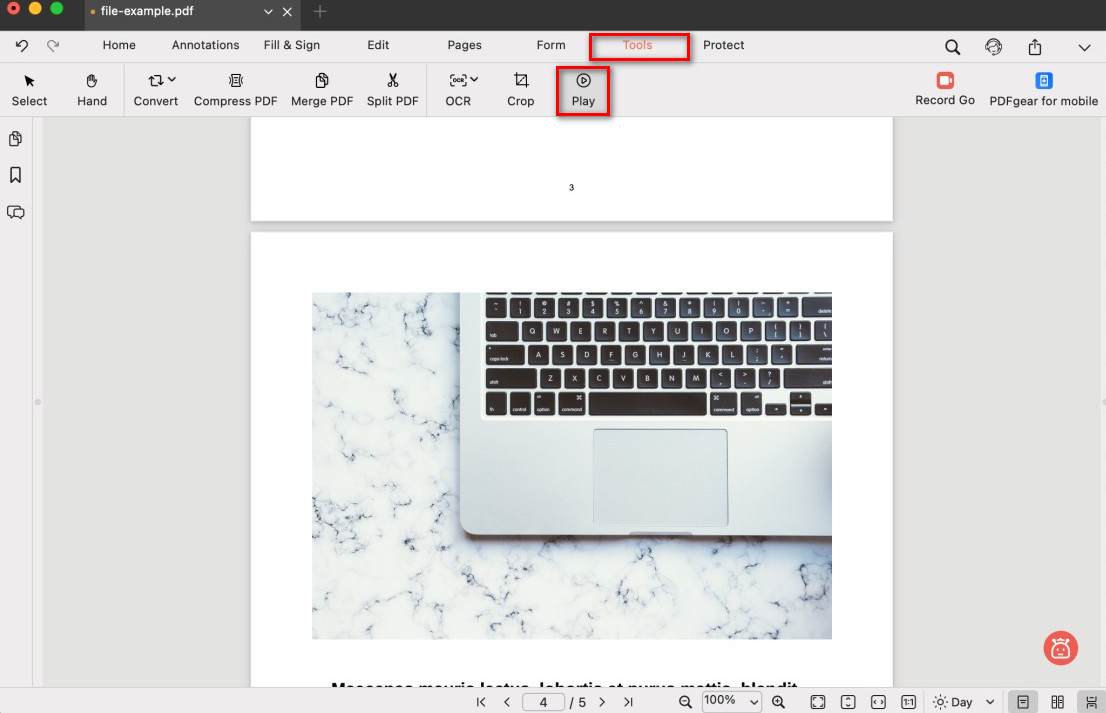1106x713 pixels.
Task: Open the Split PDF scissors tool
Action: coord(392,81)
